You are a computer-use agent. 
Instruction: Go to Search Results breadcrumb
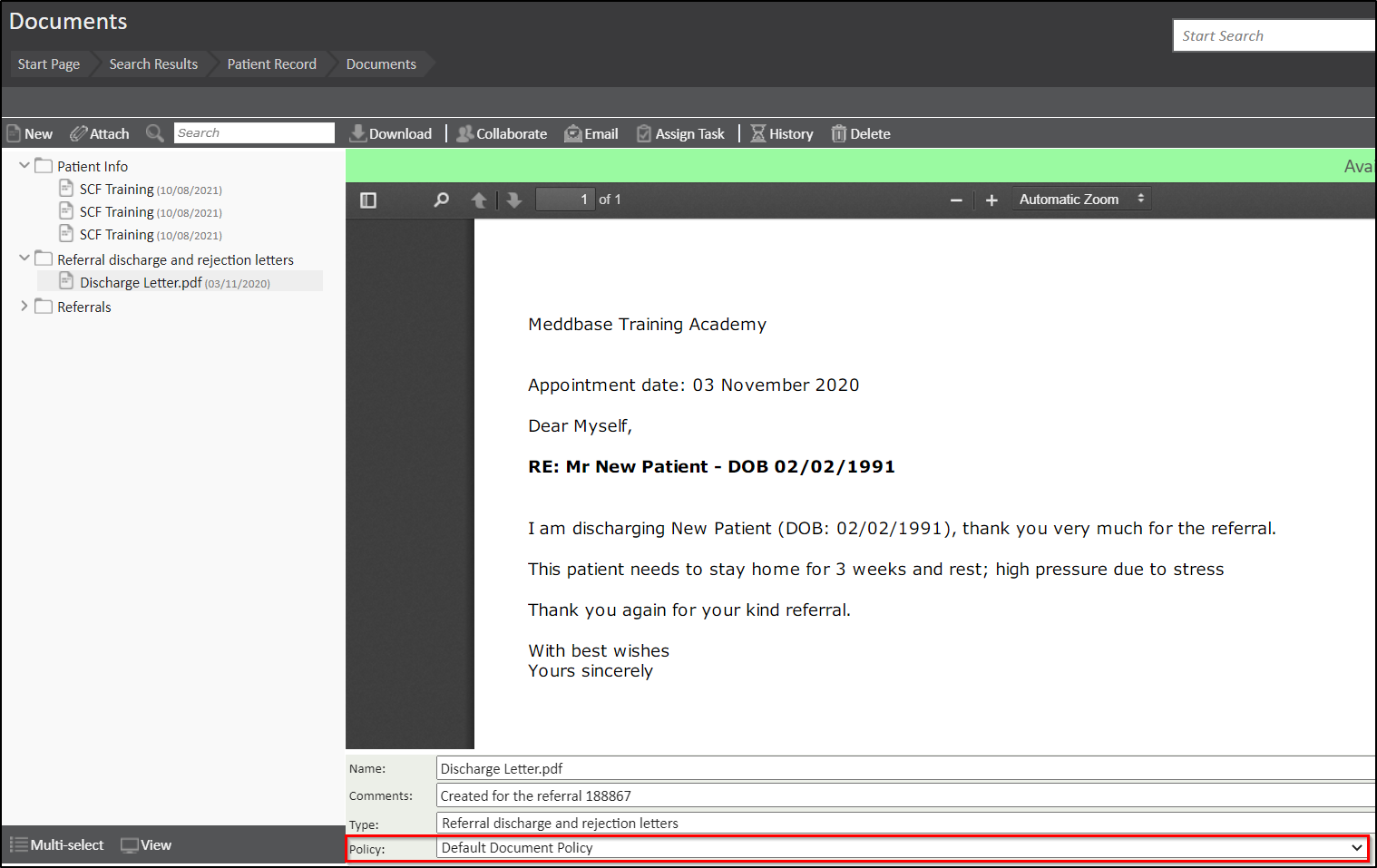pos(153,64)
